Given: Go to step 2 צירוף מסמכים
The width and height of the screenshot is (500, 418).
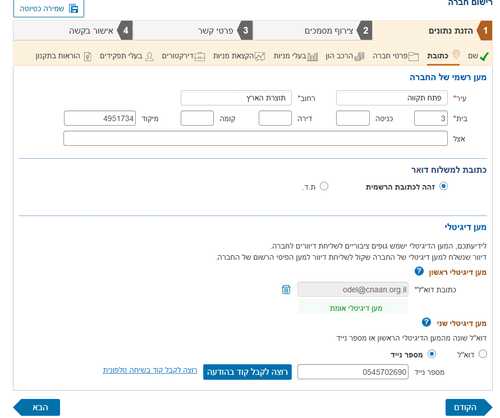Looking at the screenshot, I should coord(313,31).
